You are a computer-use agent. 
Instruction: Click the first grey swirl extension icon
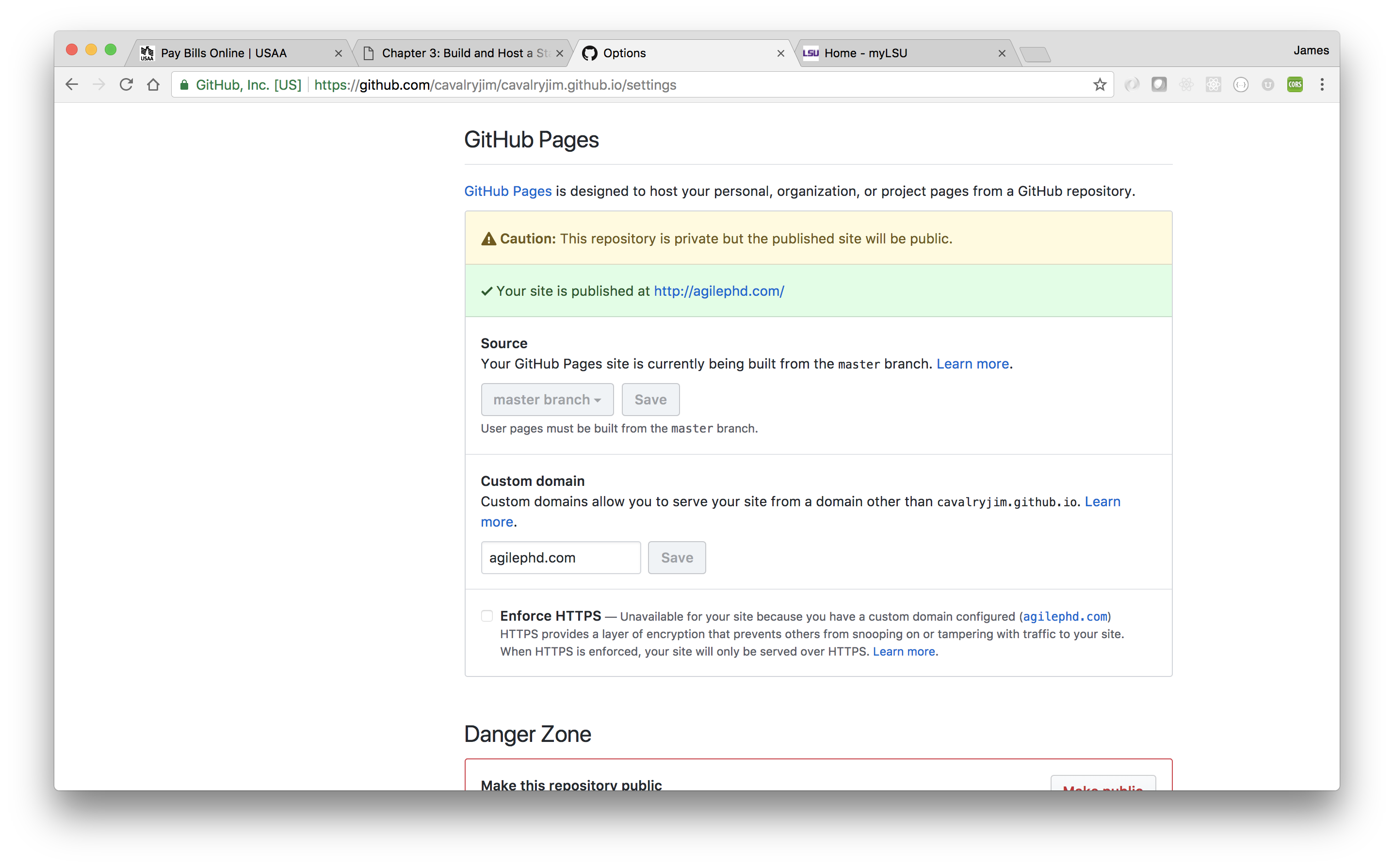(x=1132, y=85)
